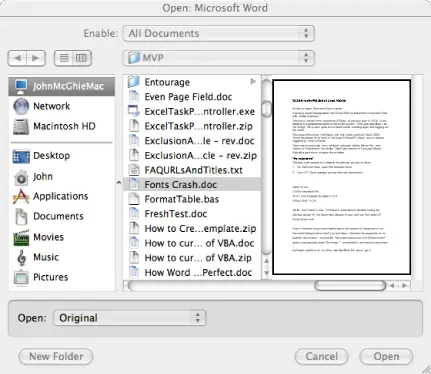Select Network label in the sidebar
The height and width of the screenshot is (374, 431).
(x=52, y=106)
